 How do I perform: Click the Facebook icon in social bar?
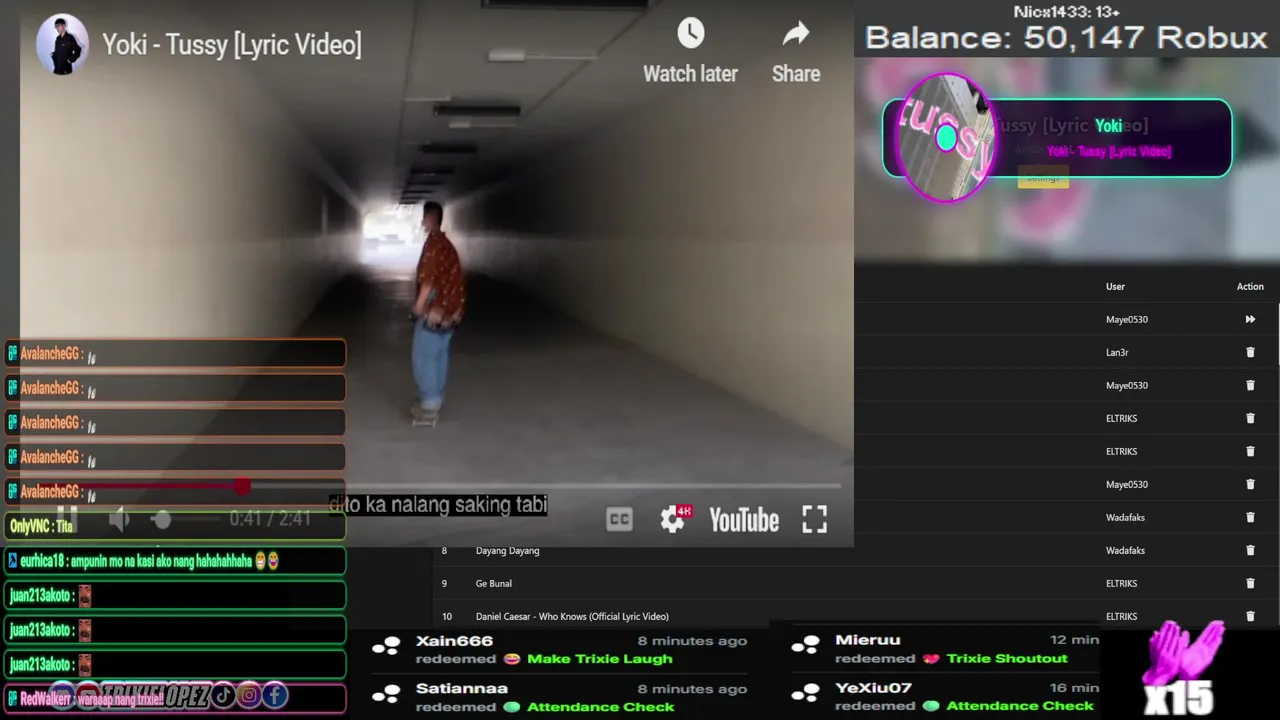[275, 695]
